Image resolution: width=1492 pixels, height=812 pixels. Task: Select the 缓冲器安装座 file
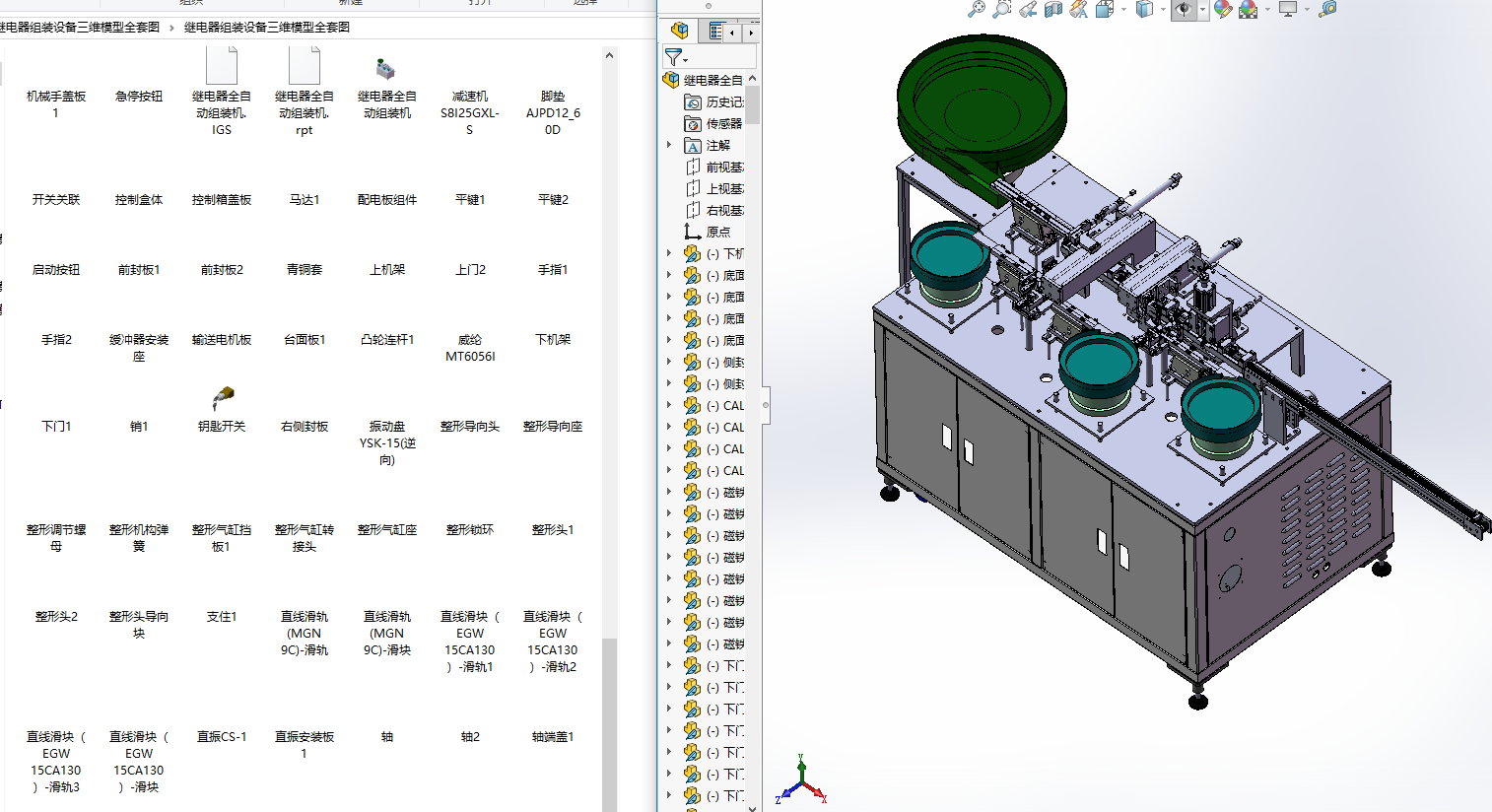(x=139, y=348)
